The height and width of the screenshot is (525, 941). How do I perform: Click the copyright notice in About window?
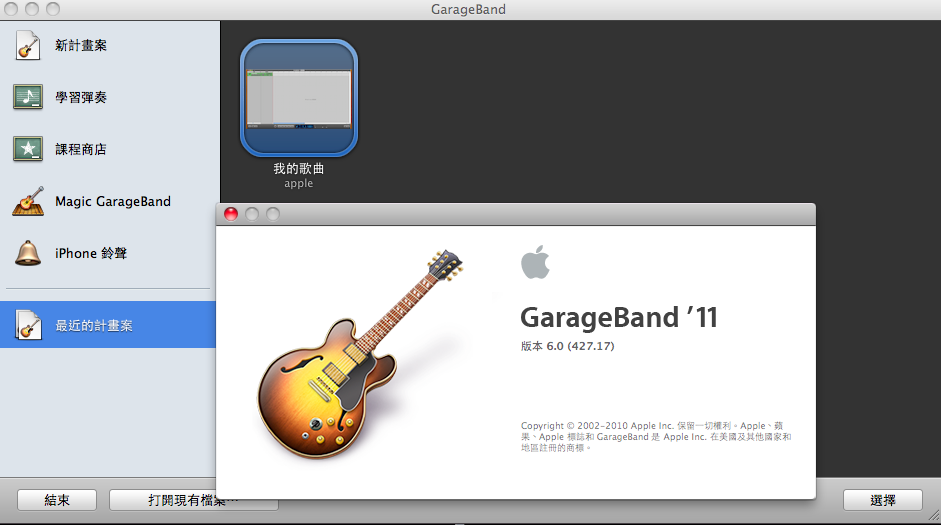click(656, 437)
